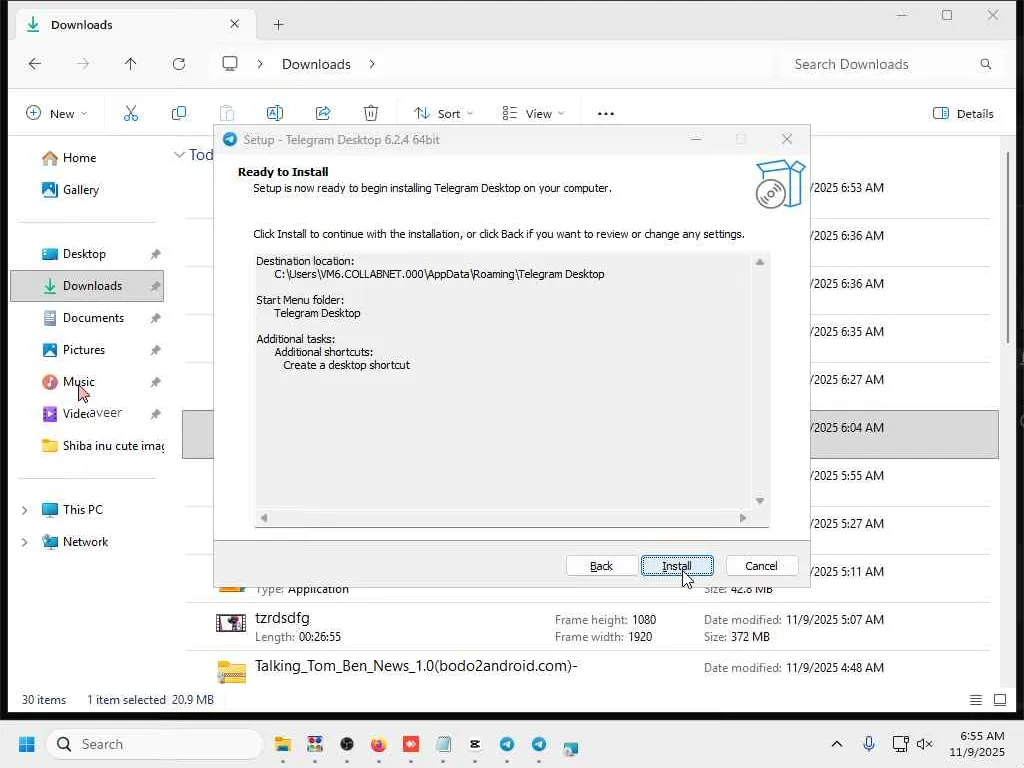Image resolution: width=1024 pixels, height=768 pixels.
Task: Close the Downloads tab
Action: pyautogui.click(x=234, y=24)
